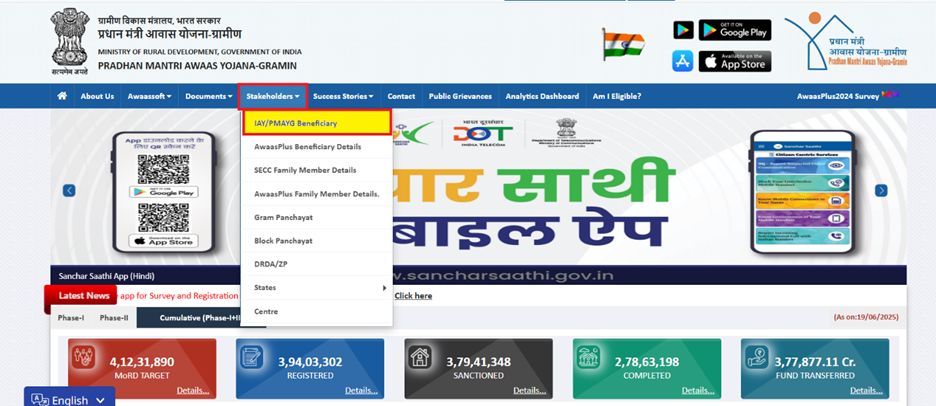Switch to the Phase-I tab

70,318
